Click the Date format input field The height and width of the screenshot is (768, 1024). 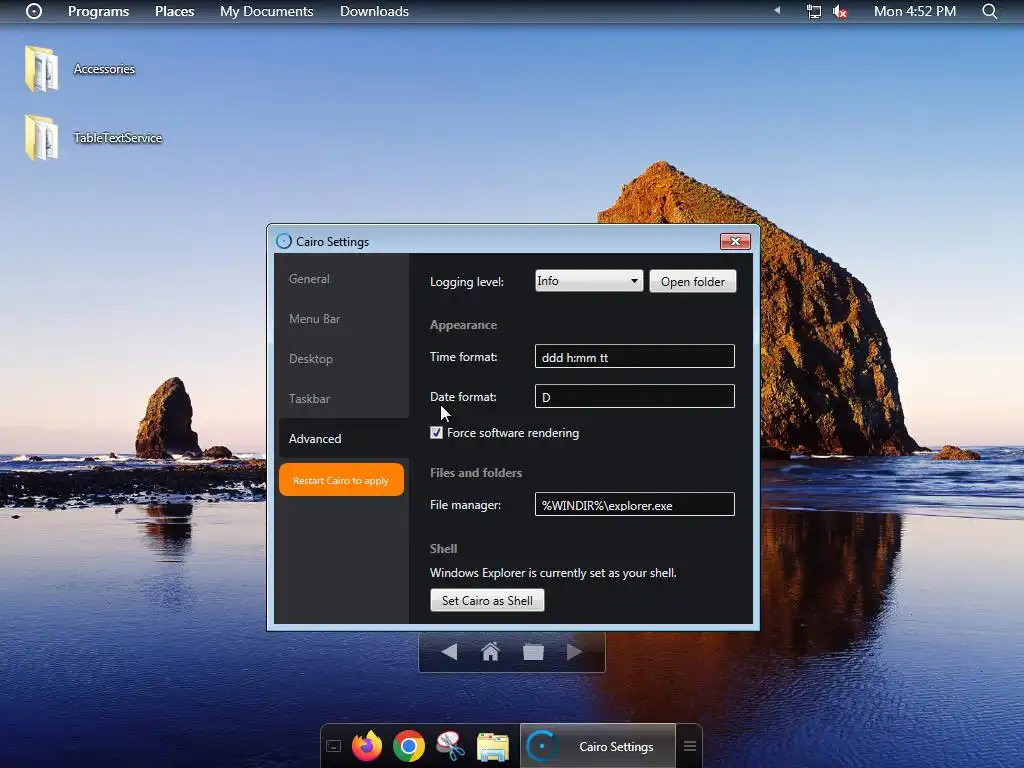point(634,396)
